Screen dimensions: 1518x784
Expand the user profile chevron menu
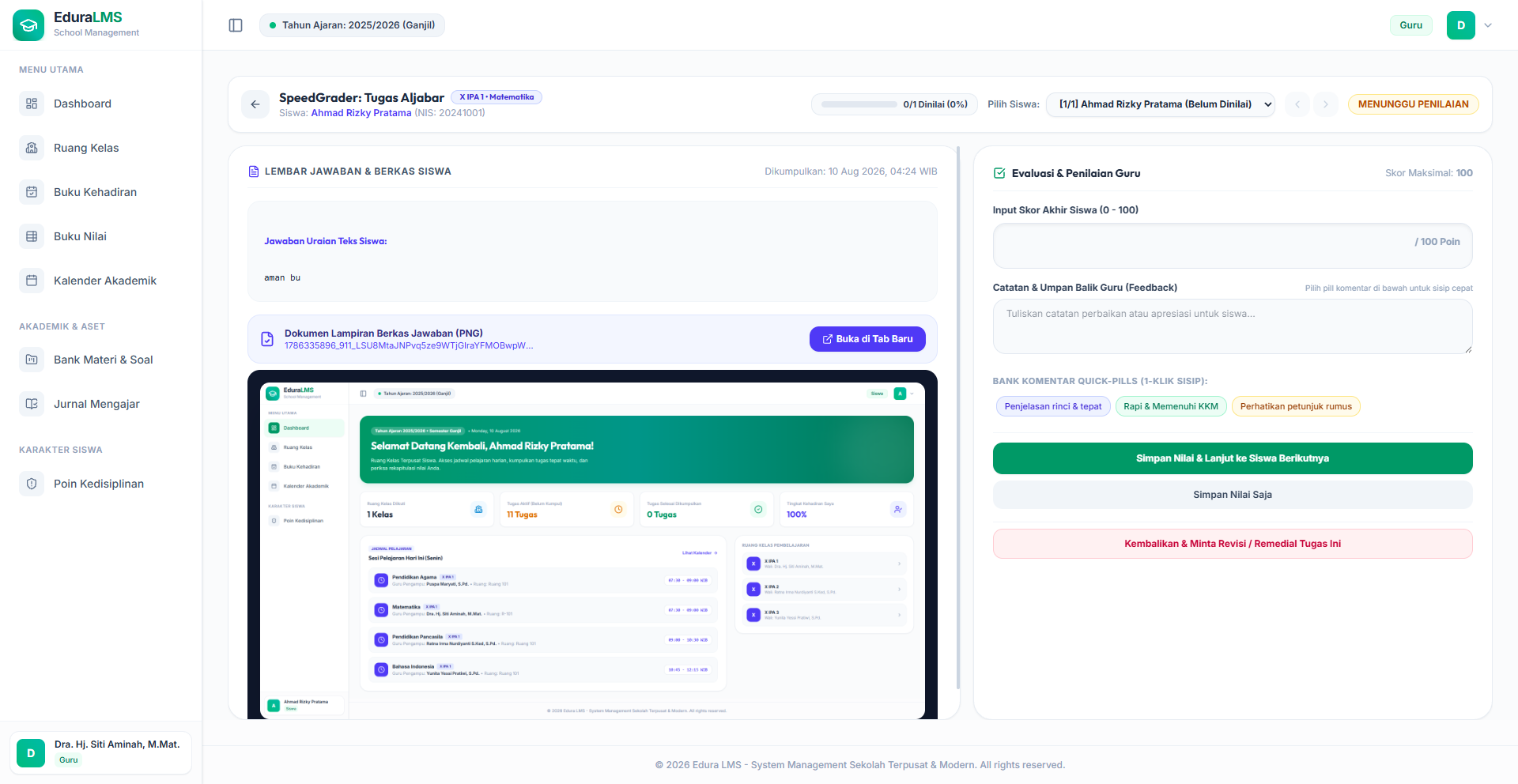point(1488,25)
